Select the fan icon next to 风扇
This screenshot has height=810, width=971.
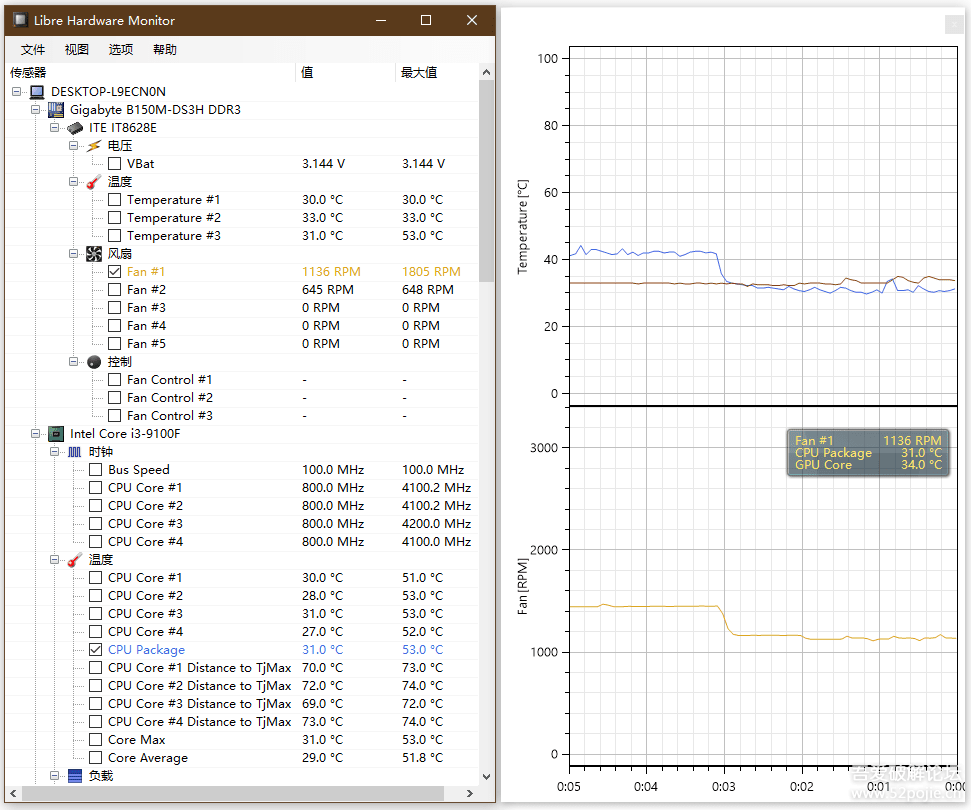[94, 253]
